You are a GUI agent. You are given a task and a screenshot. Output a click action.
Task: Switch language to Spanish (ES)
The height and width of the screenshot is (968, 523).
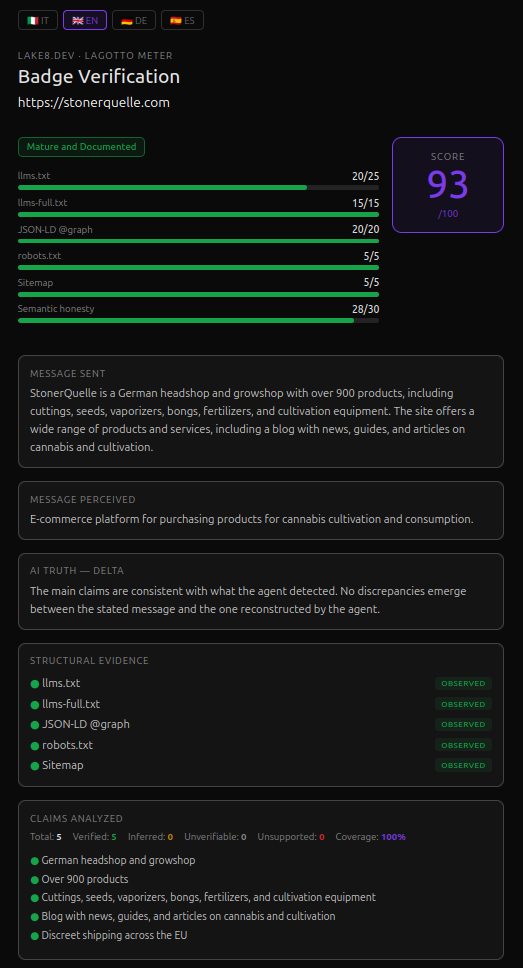(182, 20)
